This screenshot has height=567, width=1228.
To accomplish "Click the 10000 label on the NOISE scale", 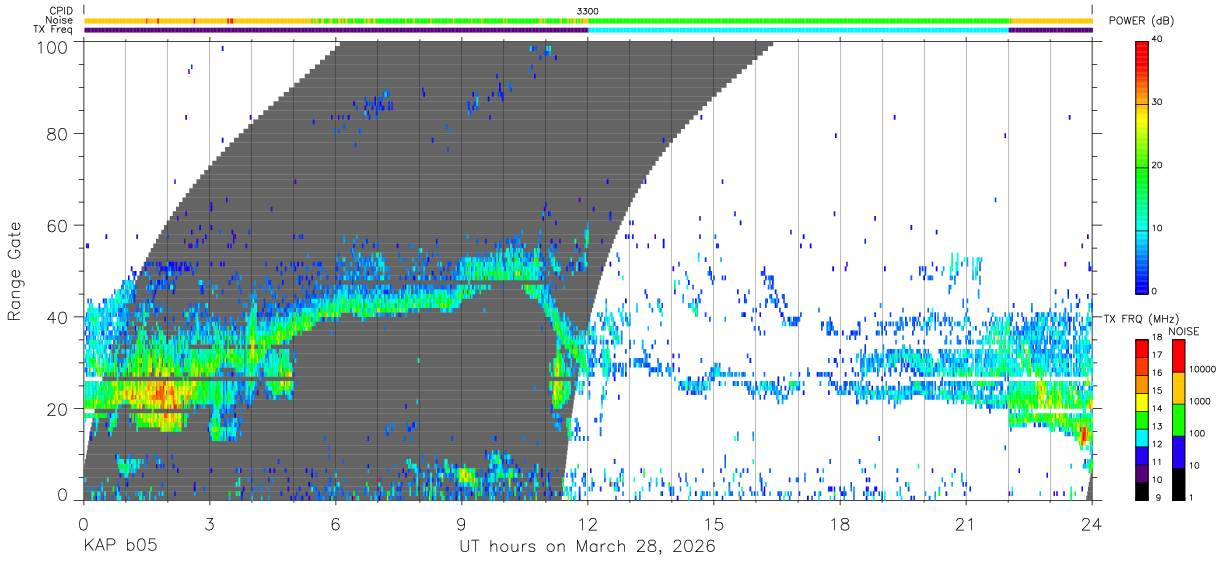I will click(1205, 369).
